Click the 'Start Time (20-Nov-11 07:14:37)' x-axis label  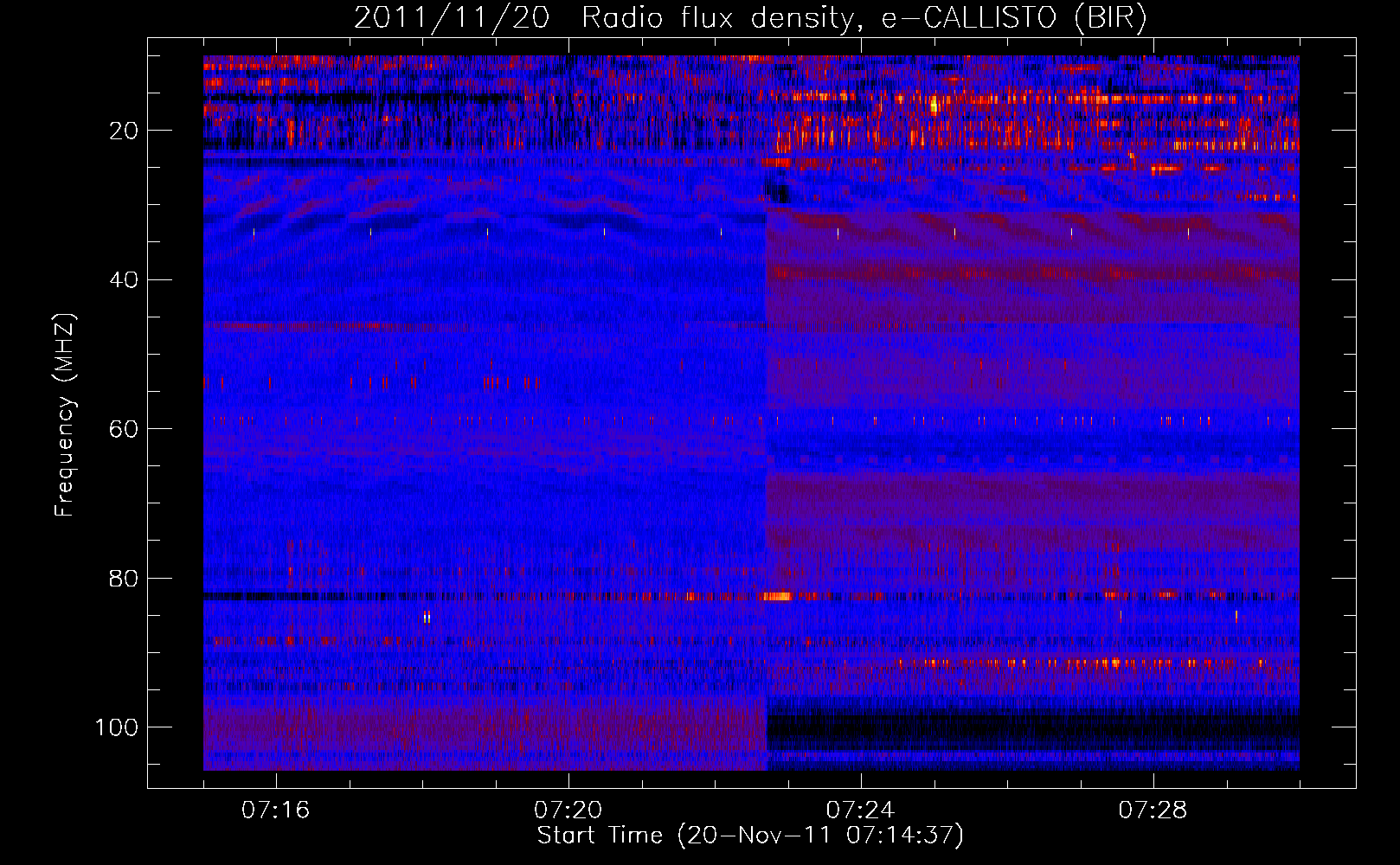click(750, 836)
